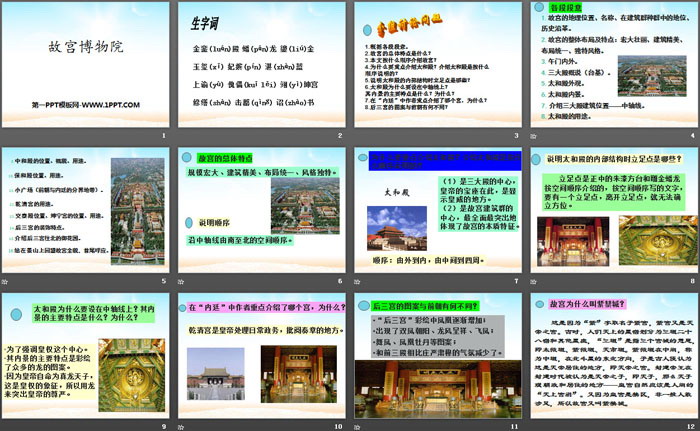Click the slide number "12" label
The height and width of the screenshot is (431, 700).
coord(691,427)
